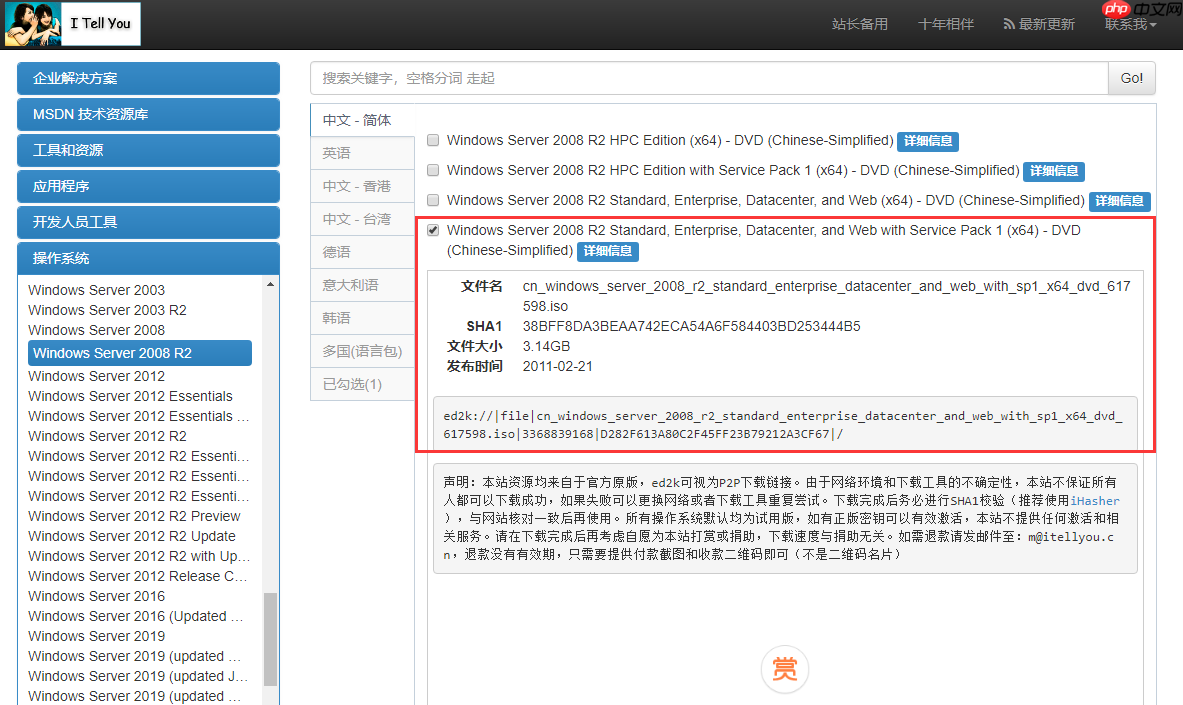
Task: Click the Go! search button
Action: pos(1131,77)
